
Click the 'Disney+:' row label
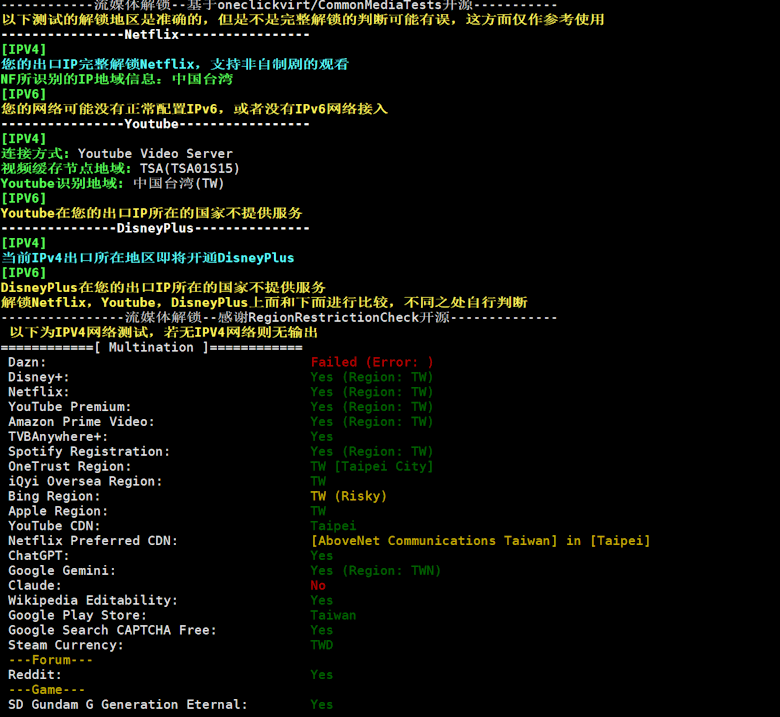pyautogui.click(x=39, y=377)
